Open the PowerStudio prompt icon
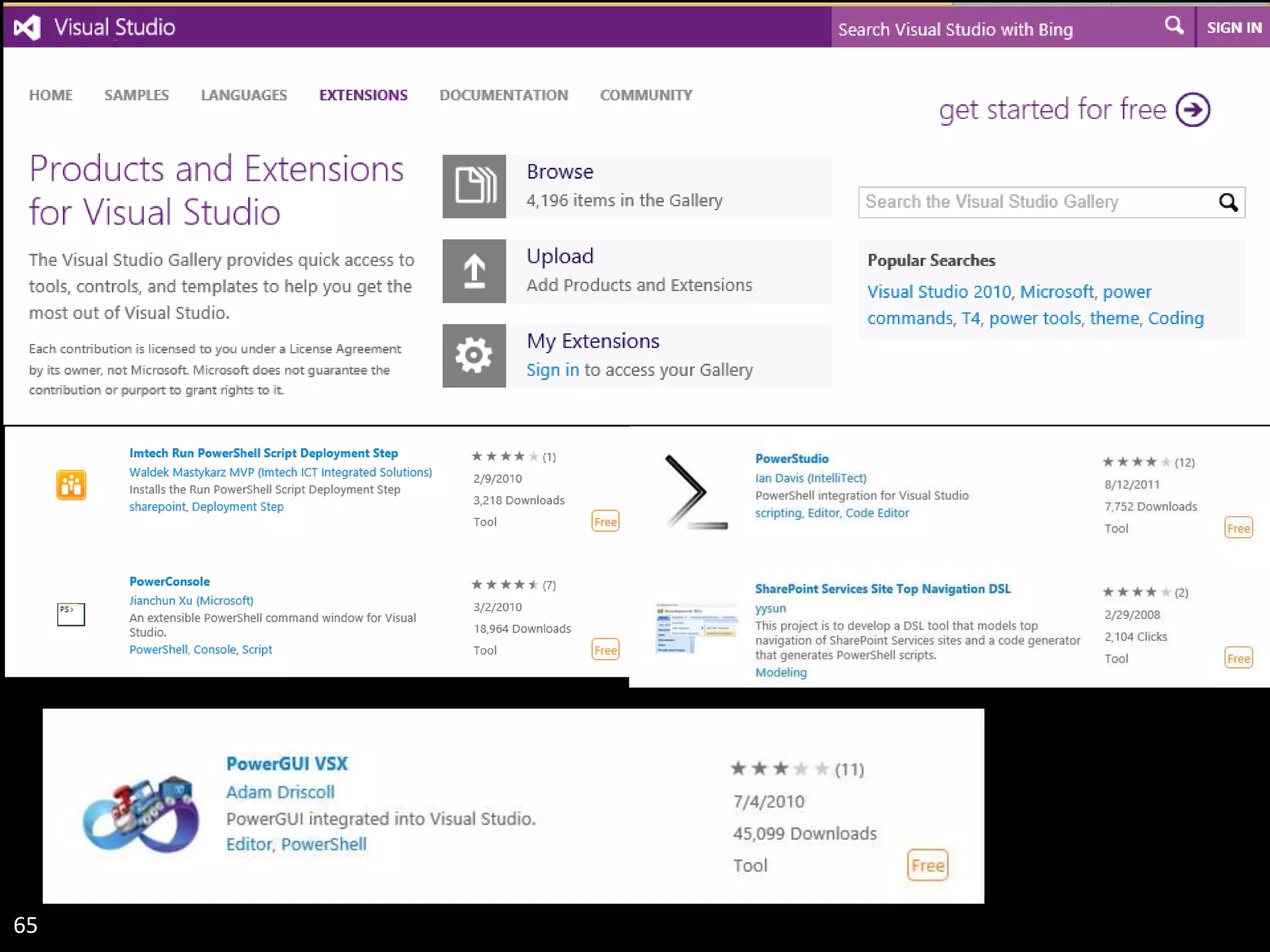The image size is (1270, 952). point(696,493)
